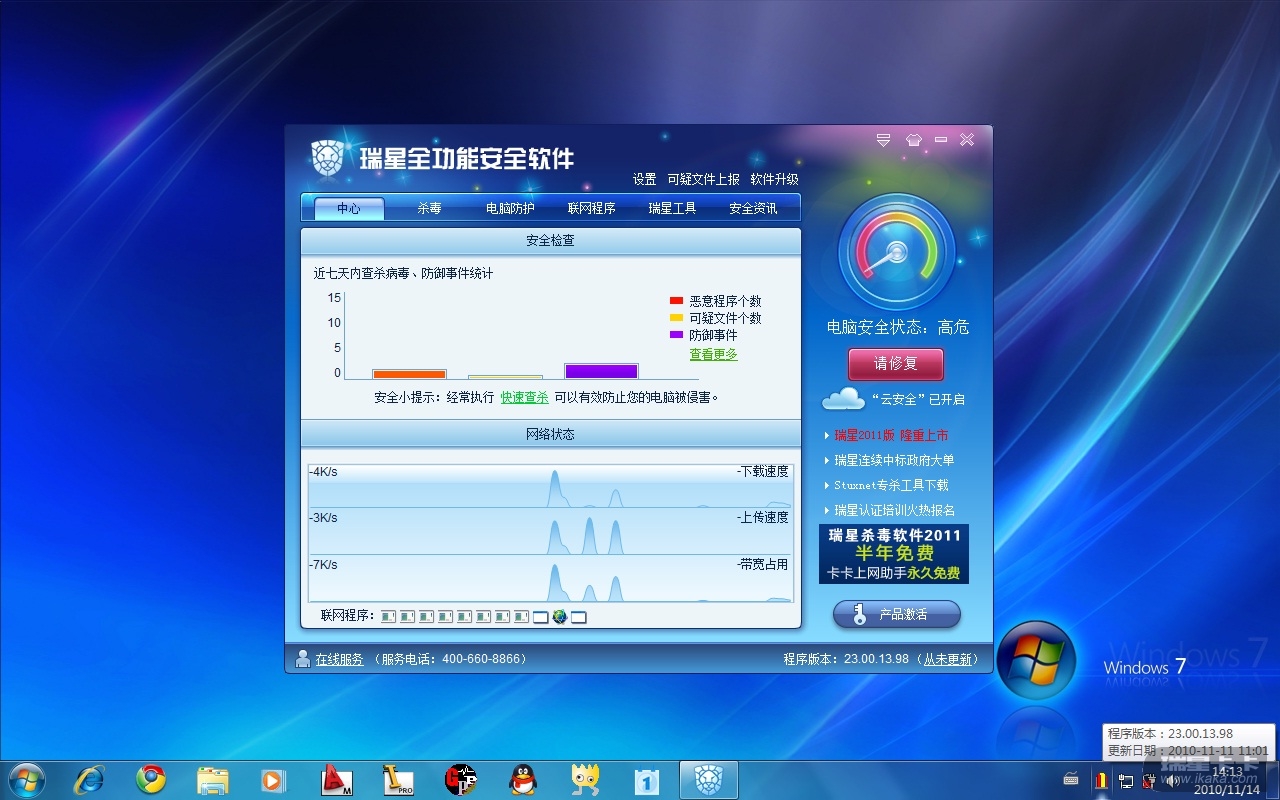Switch to the 杀毒 tab
The height and width of the screenshot is (800, 1280).
pos(429,208)
